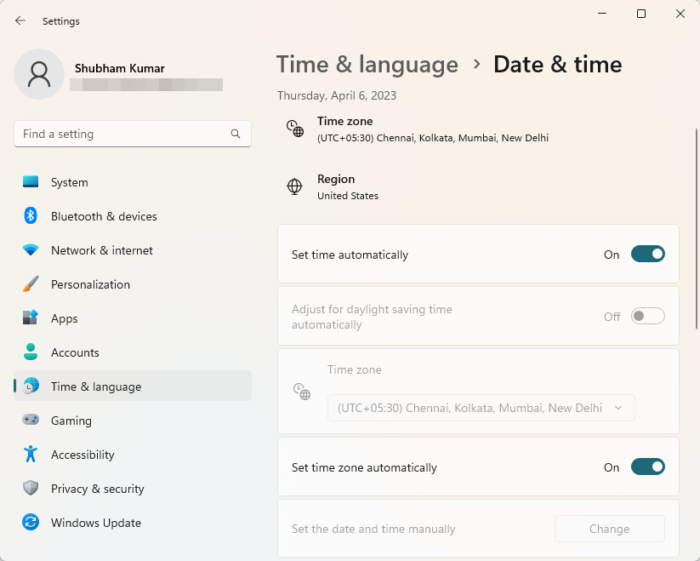Disable Set time zone automatically switch
The height and width of the screenshot is (561, 700).
pyautogui.click(x=648, y=467)
